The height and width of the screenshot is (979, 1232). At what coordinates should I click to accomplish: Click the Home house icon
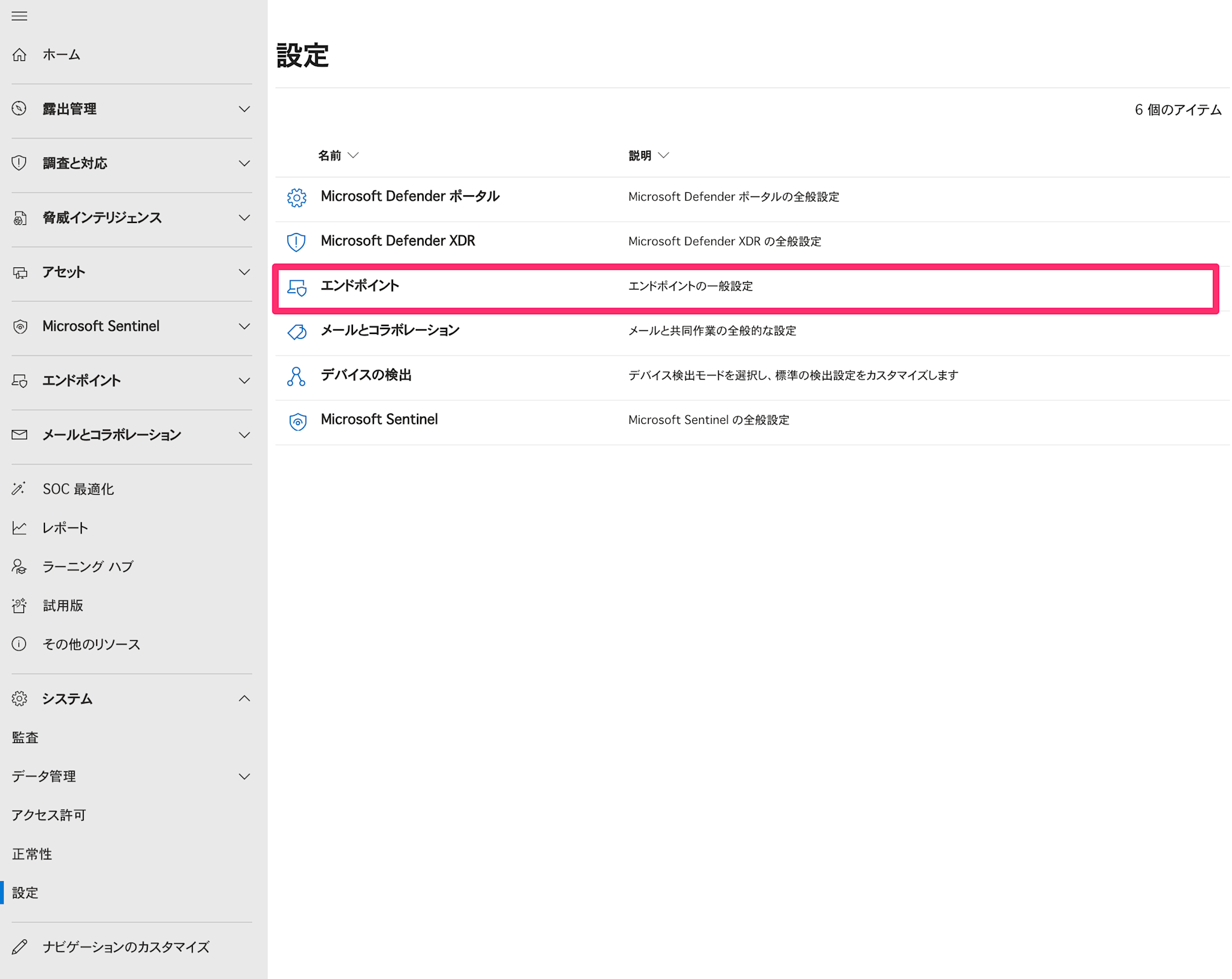(20, 55)
